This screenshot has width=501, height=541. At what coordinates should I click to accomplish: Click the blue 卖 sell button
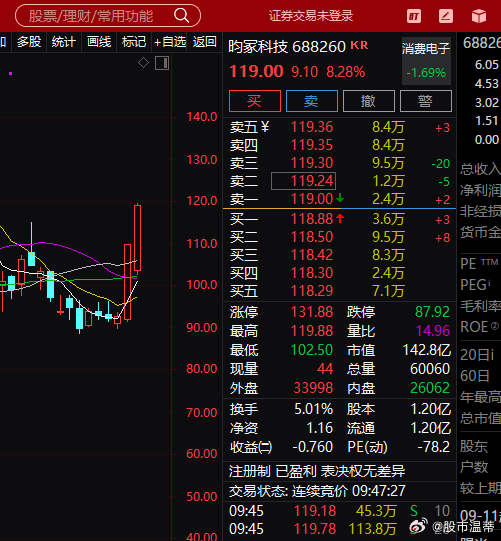point(312,101)
